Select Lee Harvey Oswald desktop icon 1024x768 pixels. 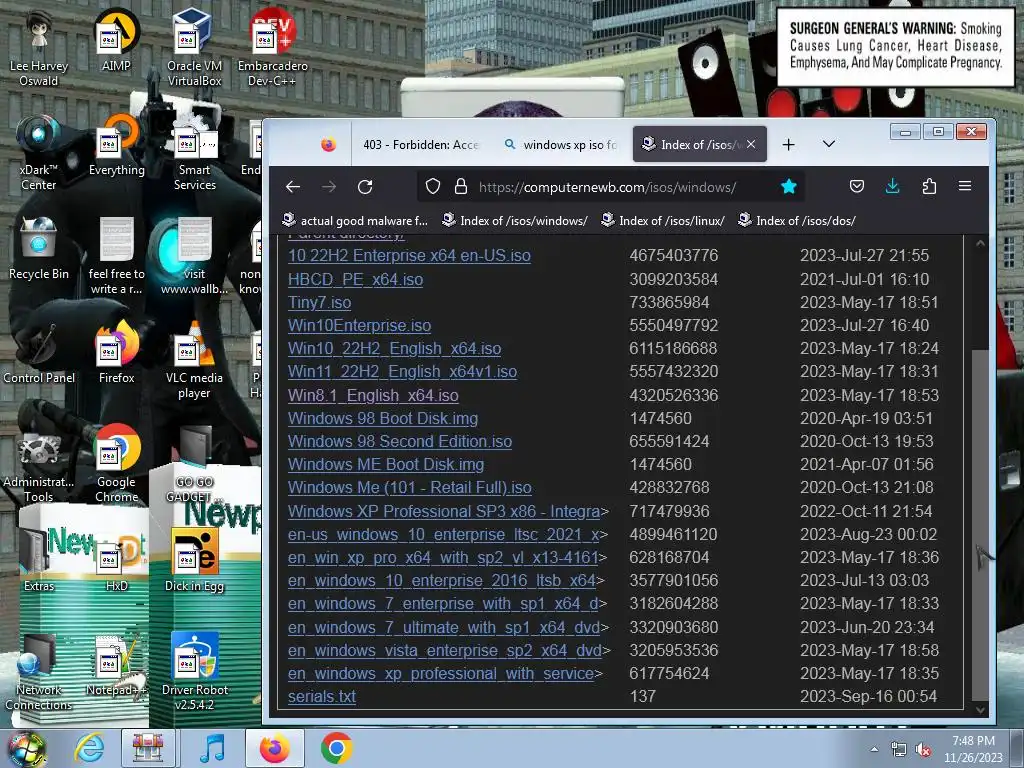(x=39, y=48)
